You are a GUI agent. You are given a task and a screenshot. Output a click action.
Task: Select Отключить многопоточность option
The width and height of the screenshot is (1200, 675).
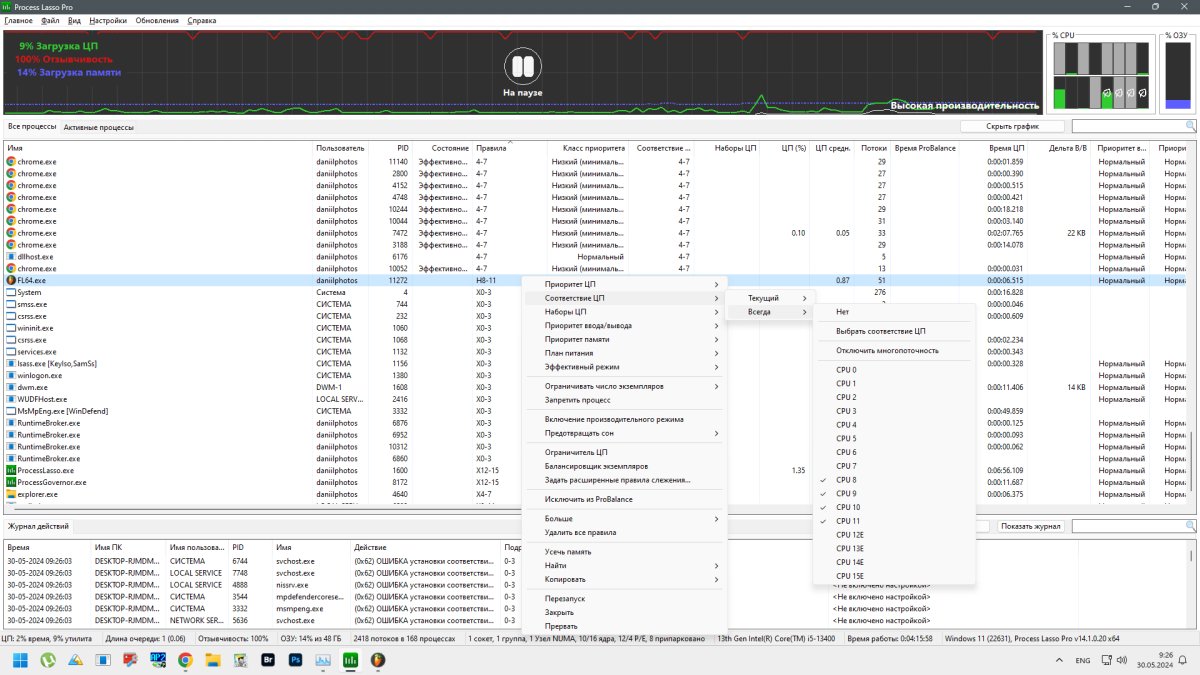click(x=894, y=351)
